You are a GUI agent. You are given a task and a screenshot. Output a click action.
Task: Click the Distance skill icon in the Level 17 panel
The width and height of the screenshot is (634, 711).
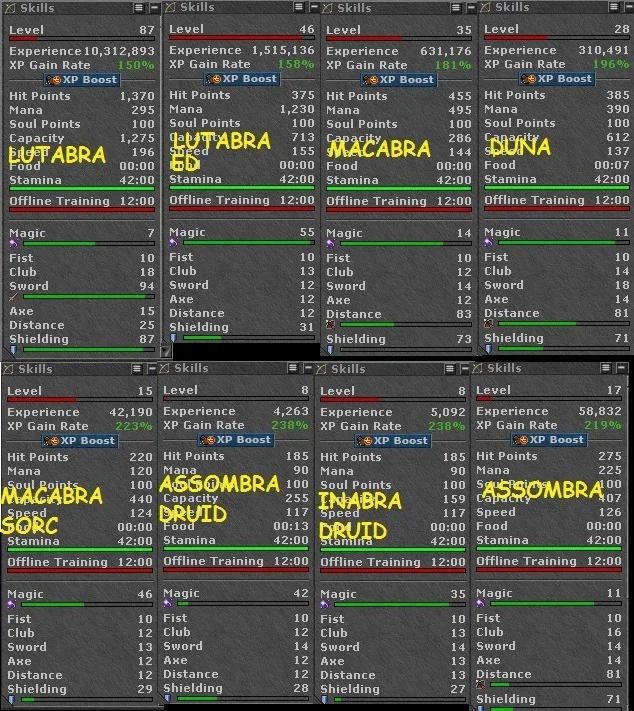pos(481,685)
